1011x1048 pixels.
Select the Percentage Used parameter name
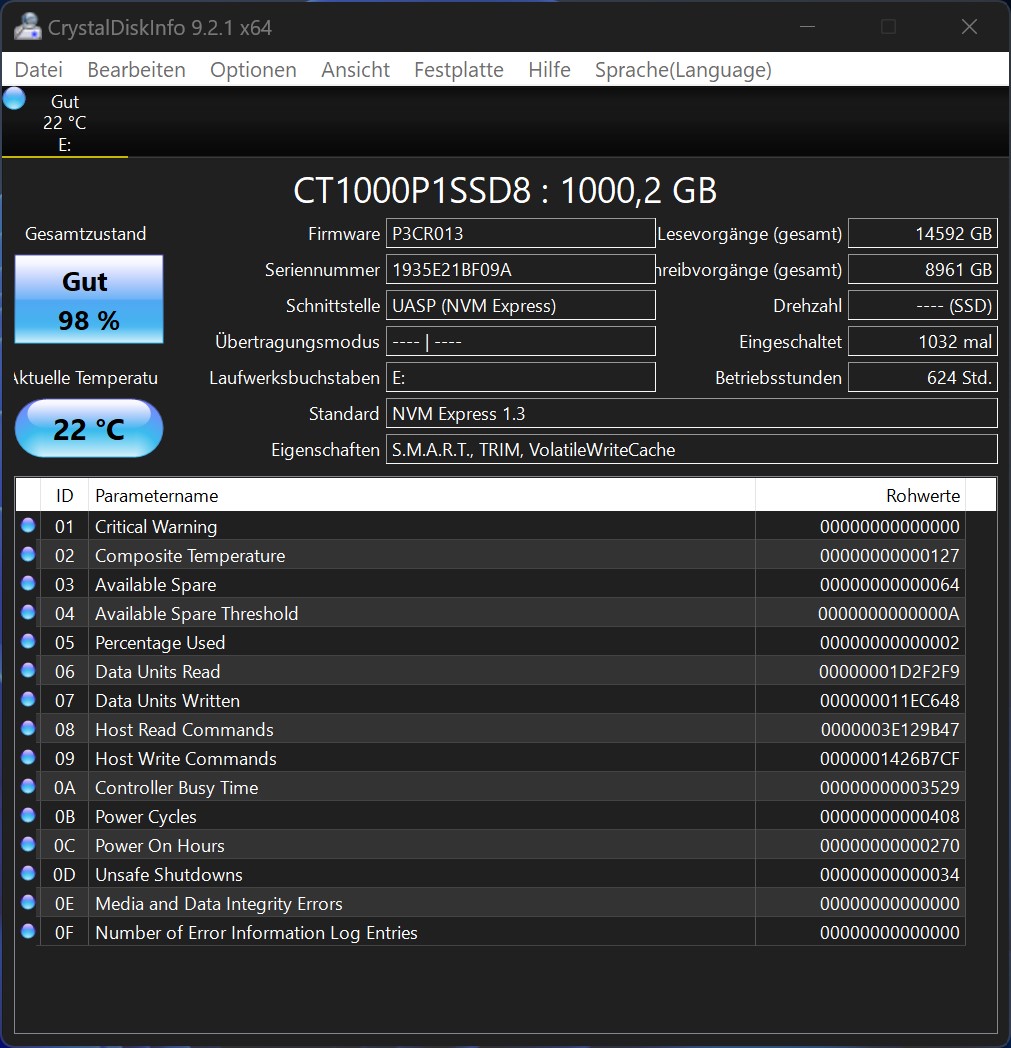(x=160, y=643)
